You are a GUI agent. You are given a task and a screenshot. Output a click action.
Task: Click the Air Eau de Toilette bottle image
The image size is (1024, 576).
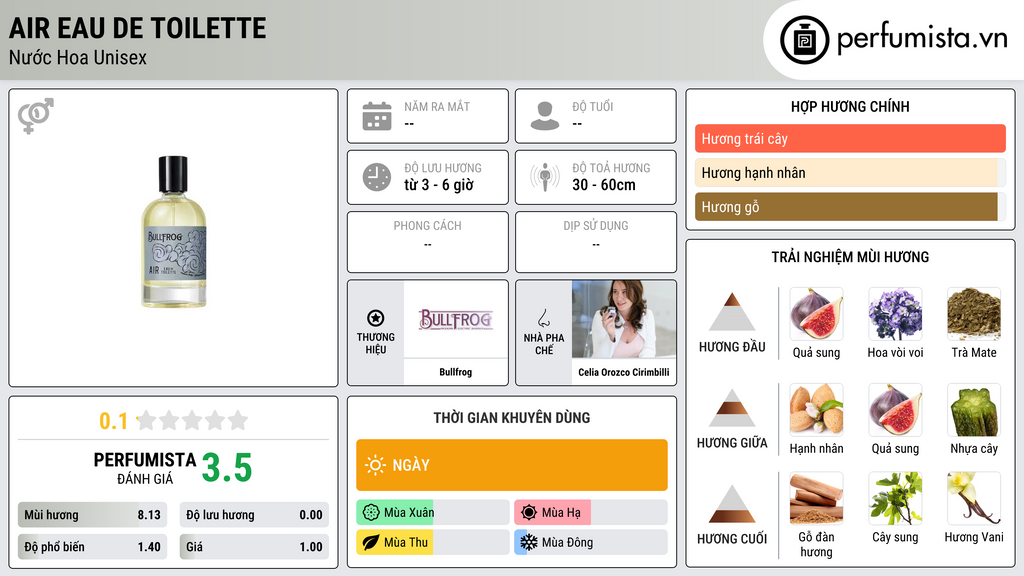174,232
